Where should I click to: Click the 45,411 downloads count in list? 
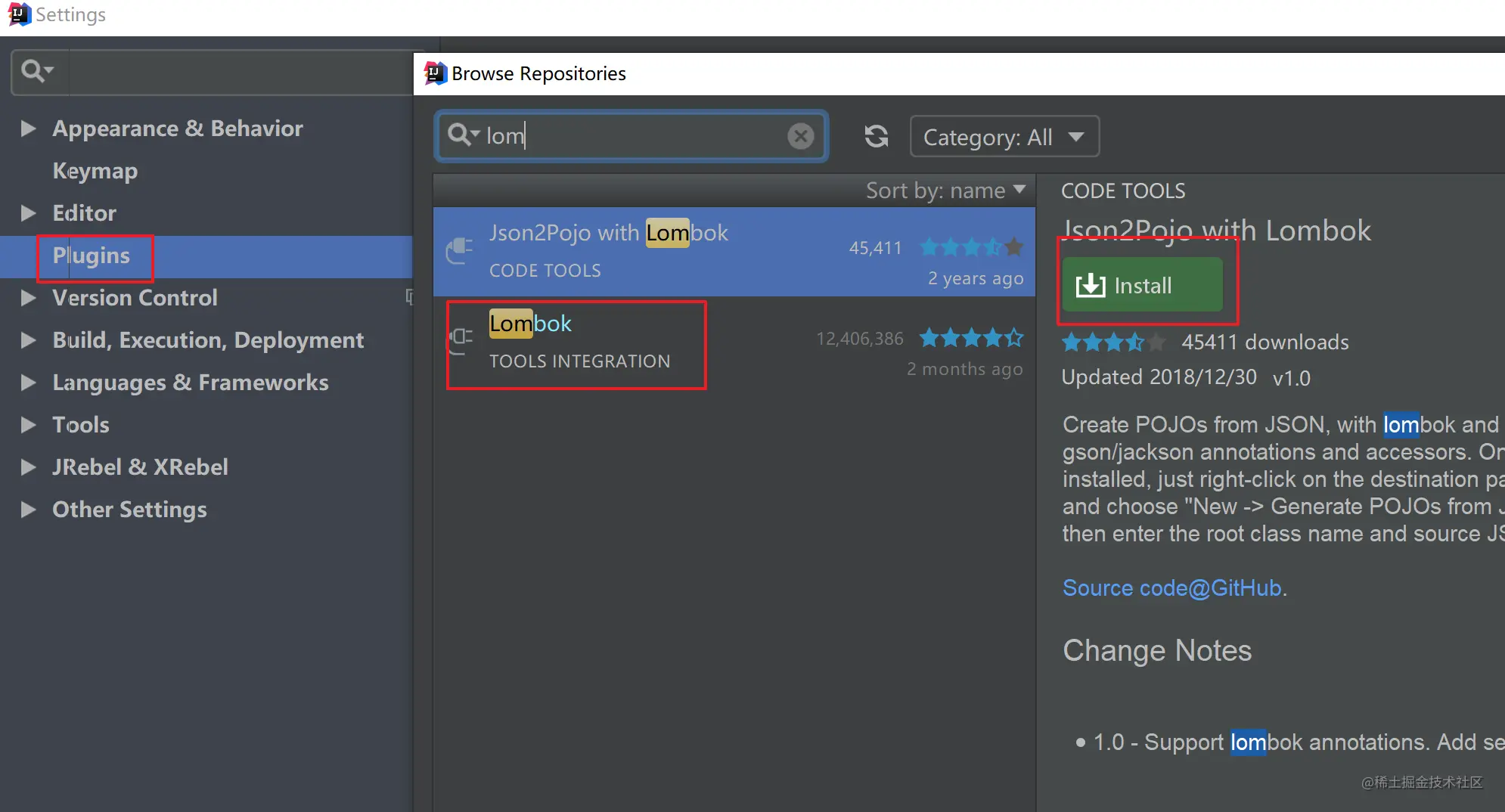[876, 248]
